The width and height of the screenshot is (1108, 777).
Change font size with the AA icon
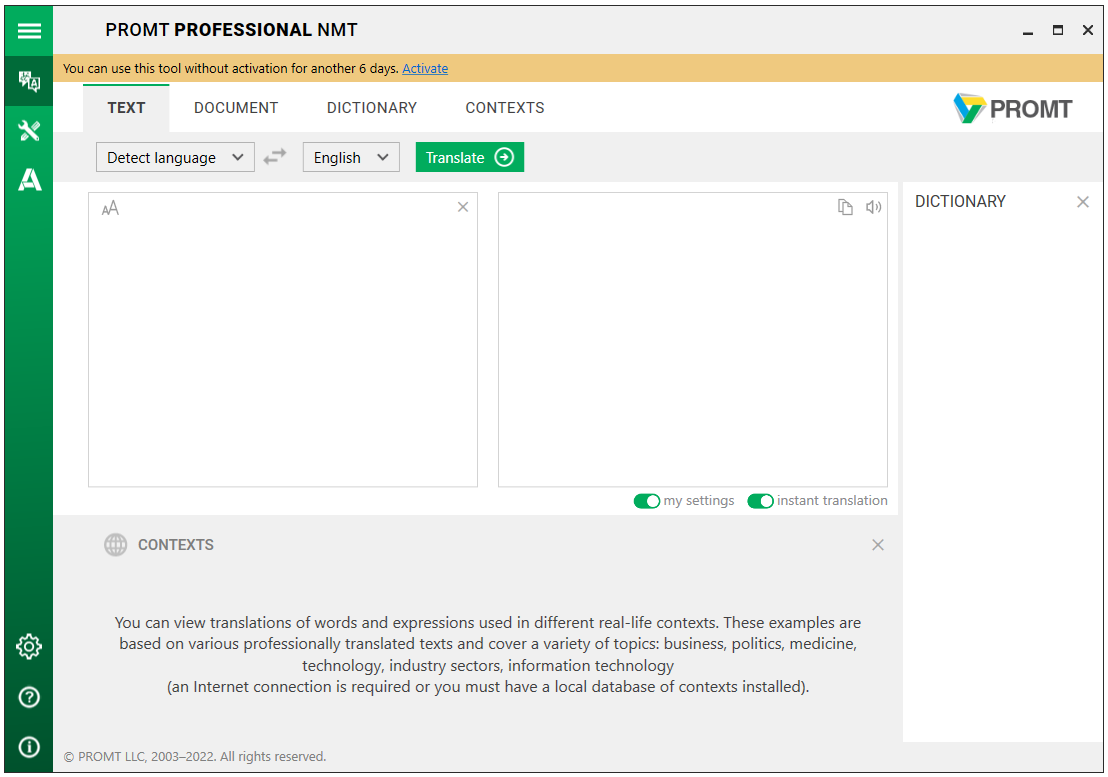[x=110, y=208]
